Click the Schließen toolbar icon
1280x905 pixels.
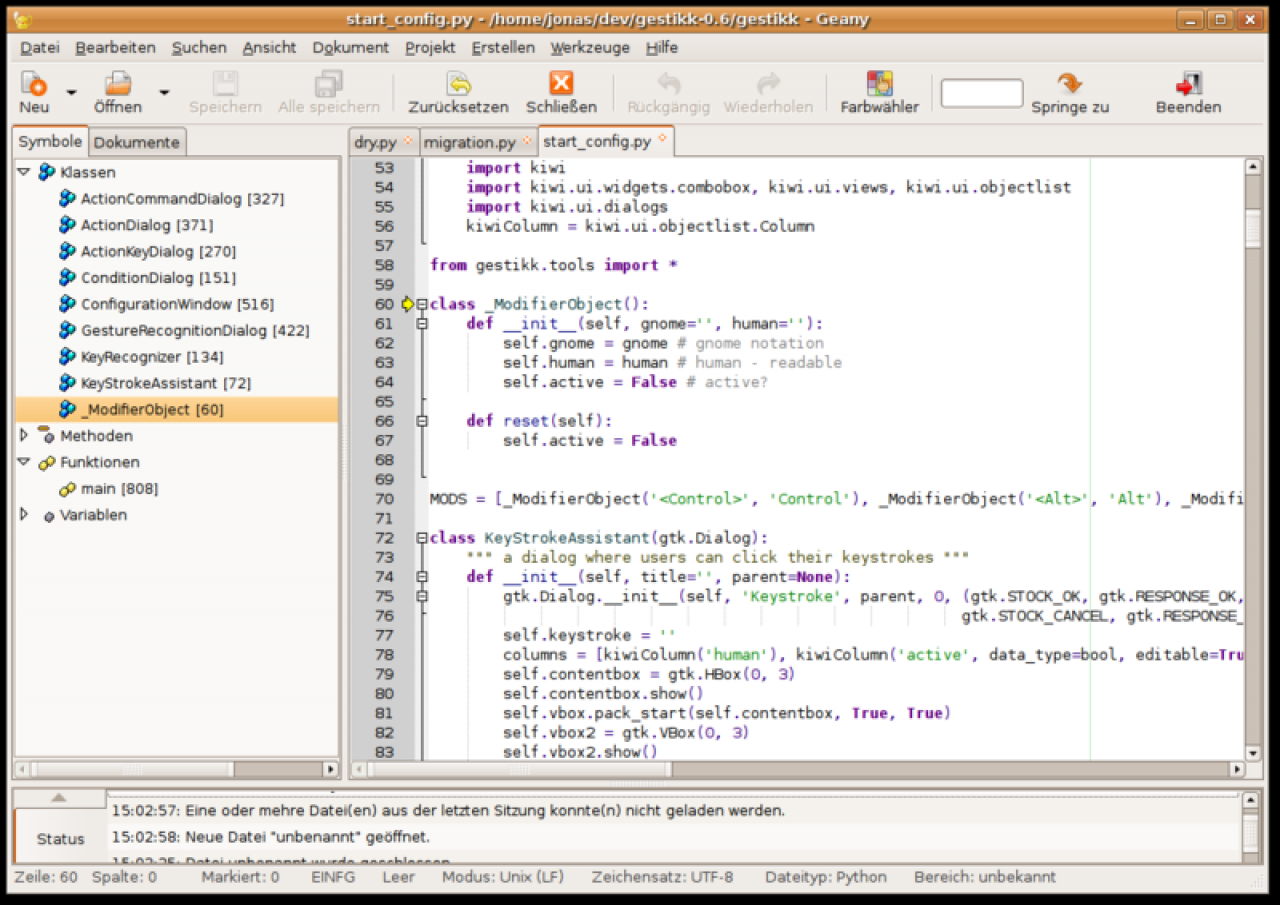[x=562, y=83]
